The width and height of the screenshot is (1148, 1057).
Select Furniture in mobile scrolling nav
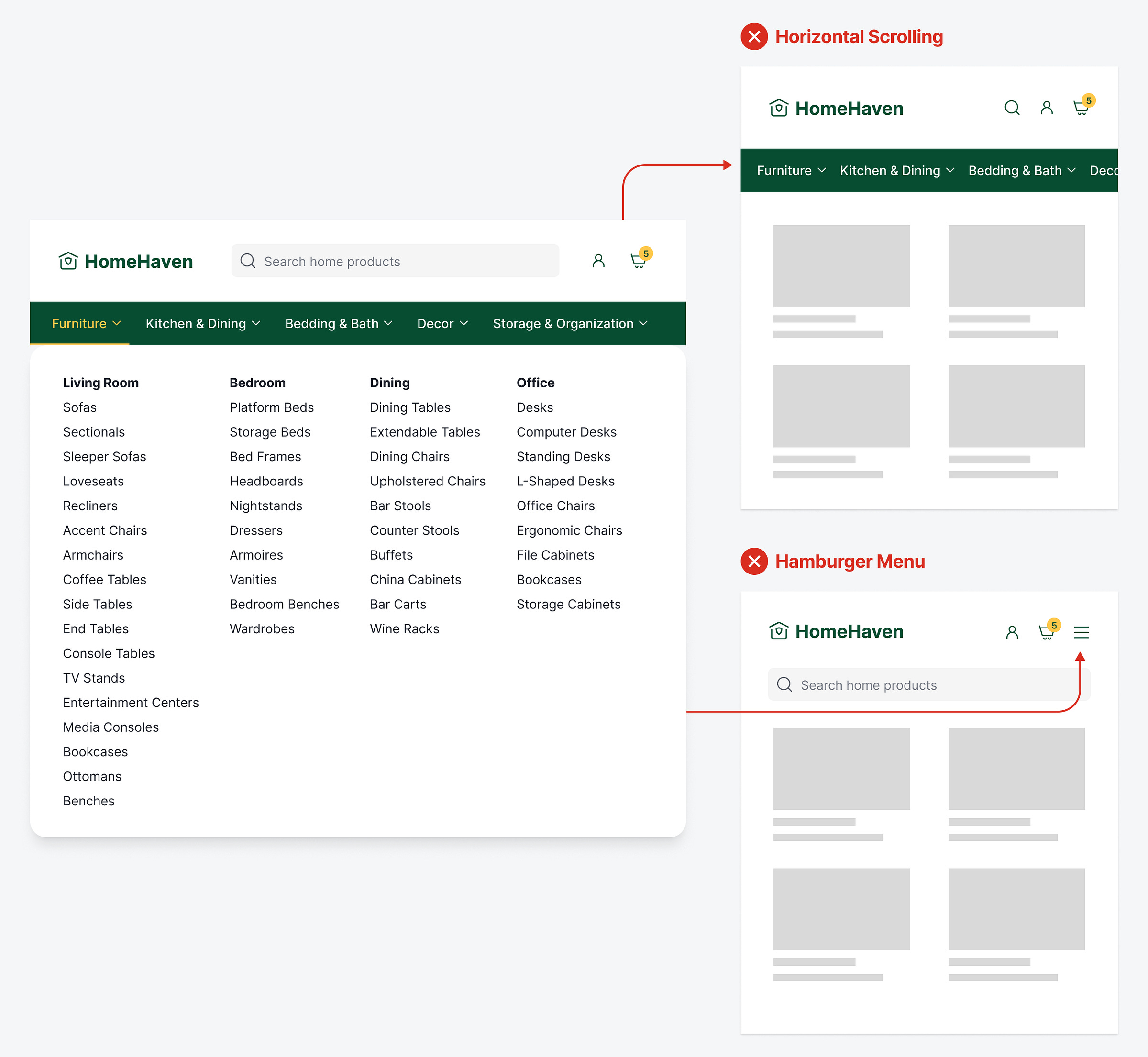(791, 170)
